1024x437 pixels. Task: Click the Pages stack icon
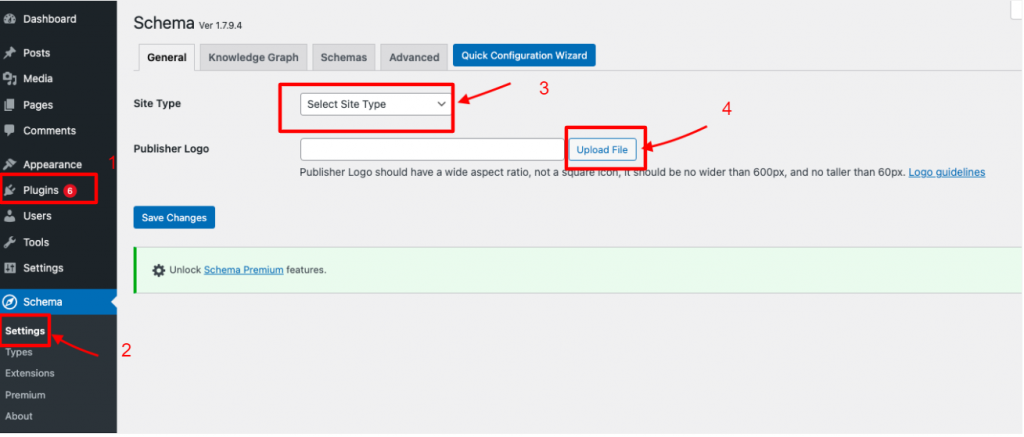[9, 105]
